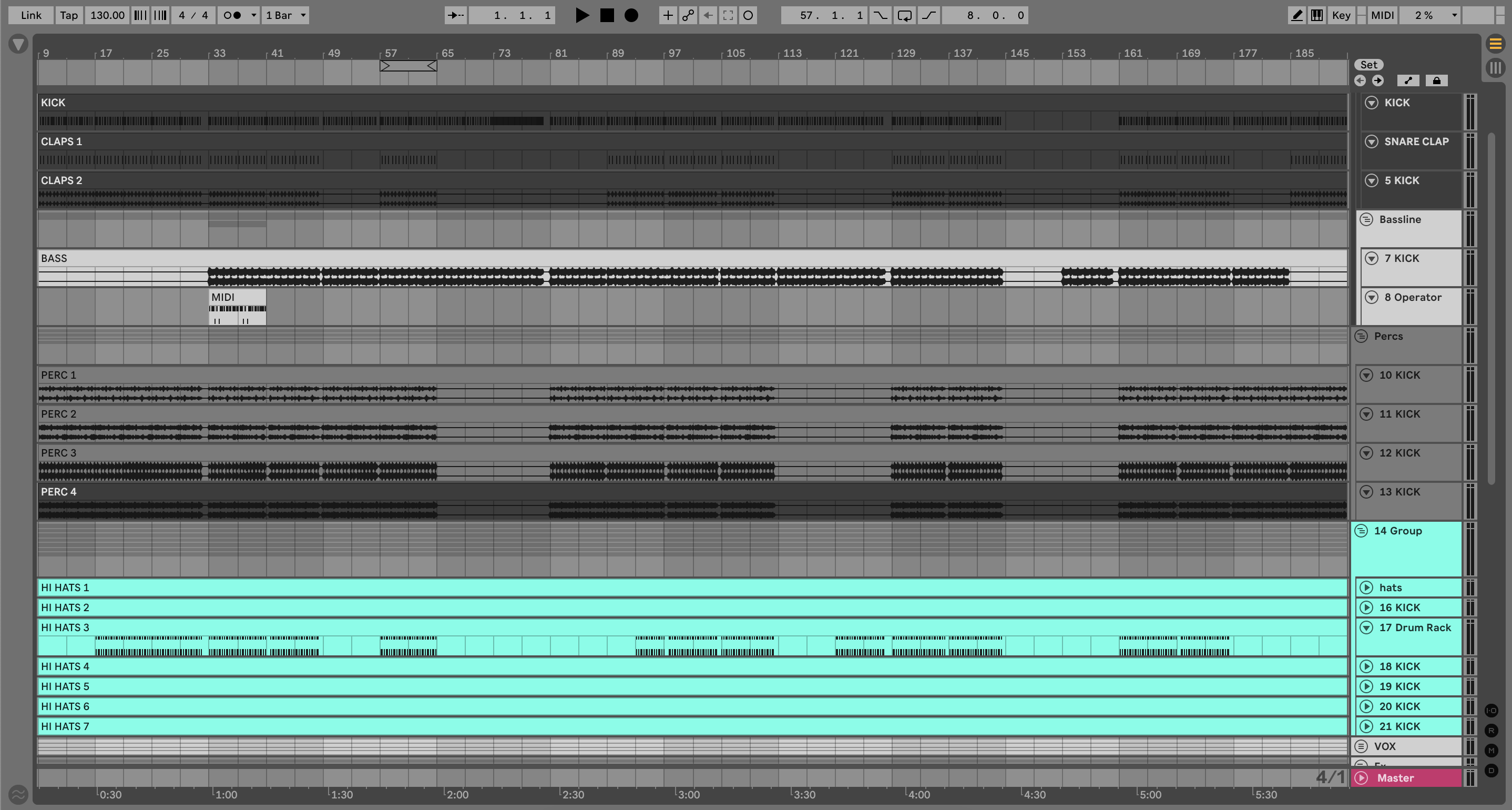Show In/Out section I-O button
This screenshot has height=810, width=1512.
point(1491,710)
